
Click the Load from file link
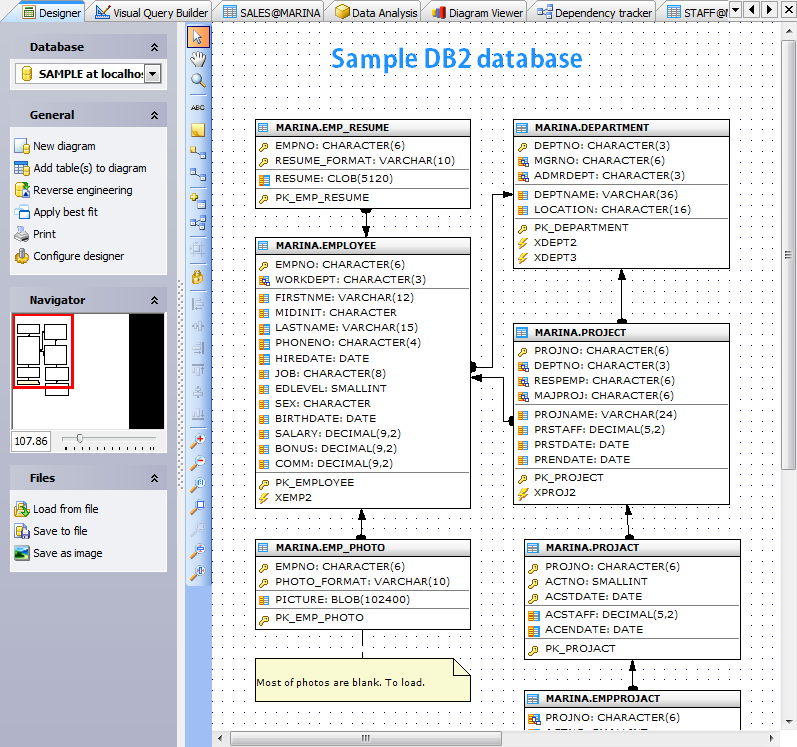click(x=66, y=509)
